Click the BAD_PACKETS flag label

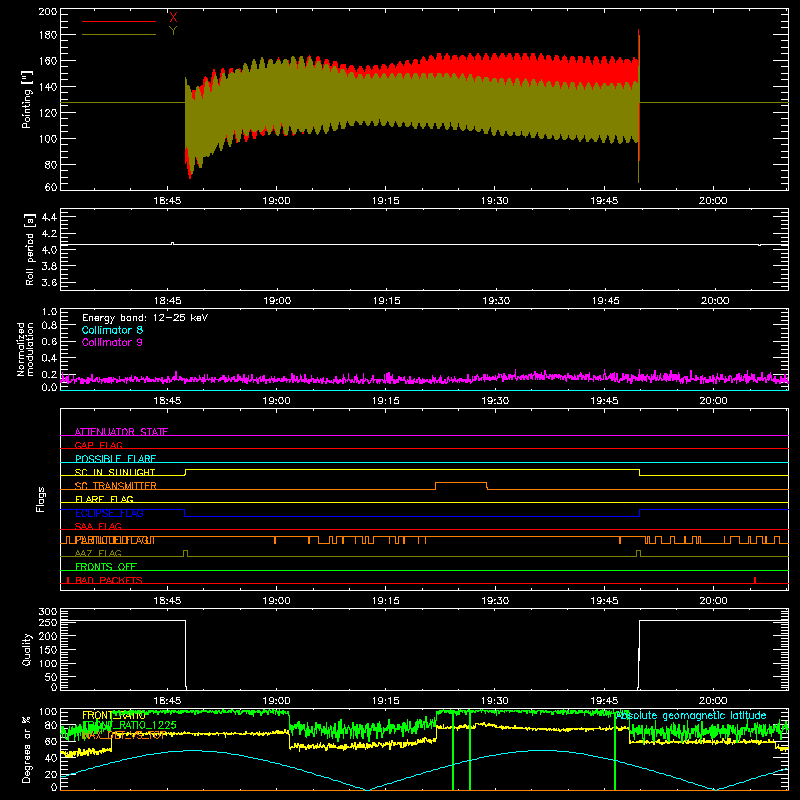click(x=109, y=580)
